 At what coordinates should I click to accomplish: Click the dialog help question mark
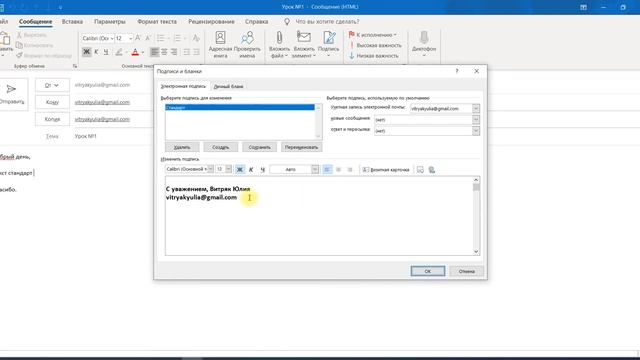(x=457, y=71)
